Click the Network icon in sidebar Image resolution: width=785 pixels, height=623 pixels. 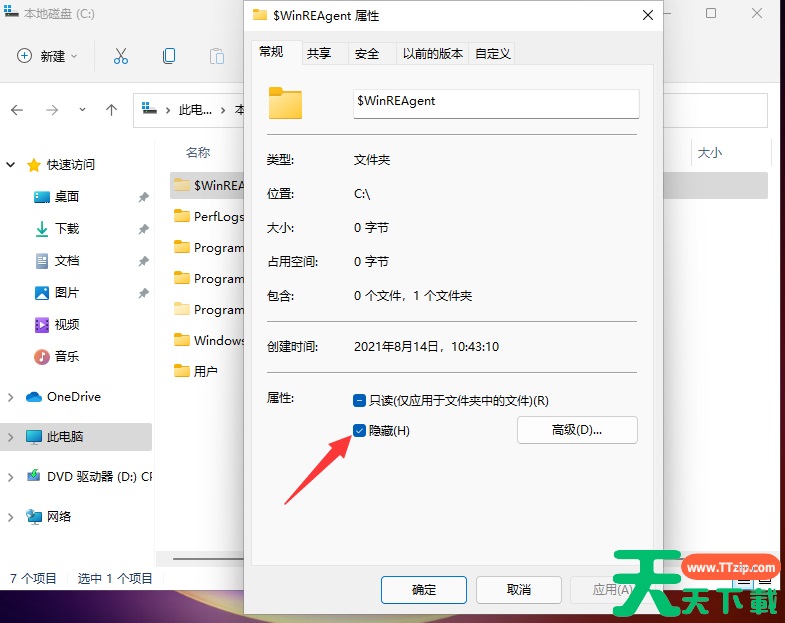pos(34,516)
